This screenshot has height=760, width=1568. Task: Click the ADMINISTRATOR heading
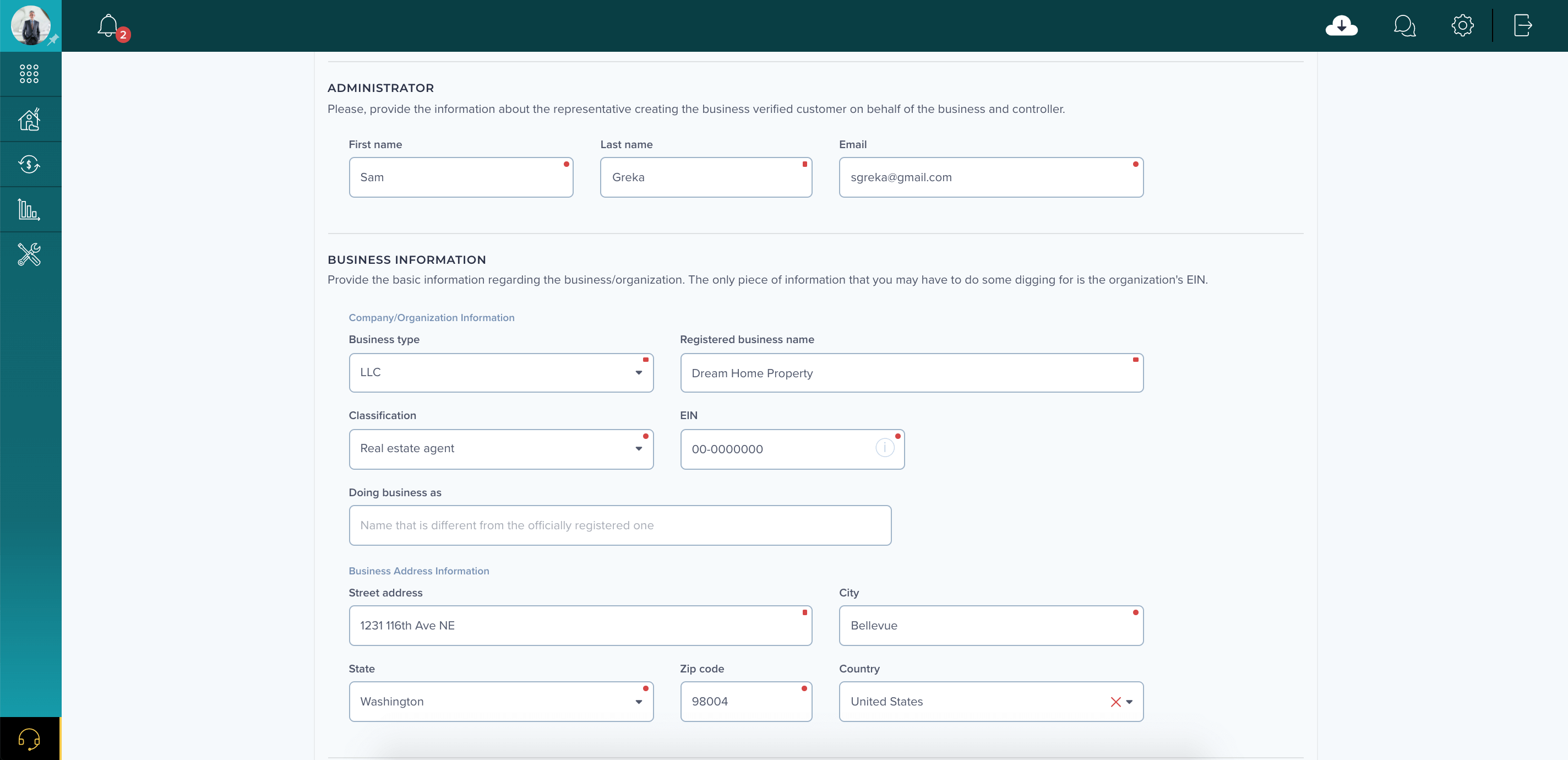(x=380, y=88)
